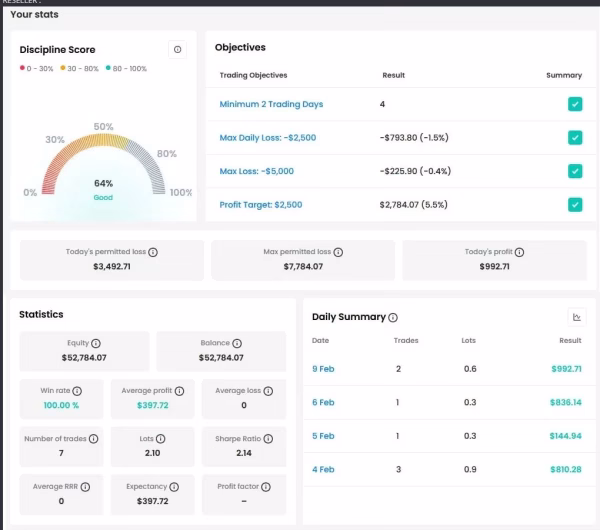Click info icon next to Today's permitted loss
Viewport: 600px width, 530px height.
pos(153,252)
